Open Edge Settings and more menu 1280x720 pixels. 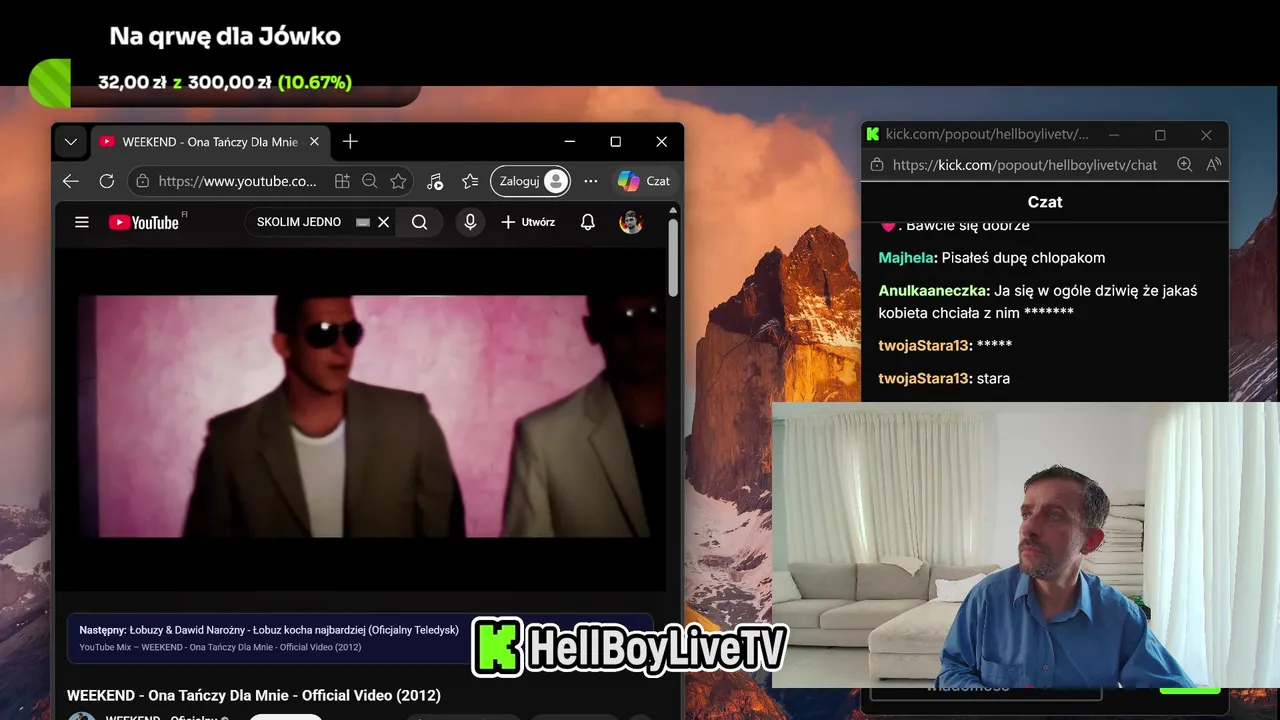pyautogui.click(x=591, y=181)
